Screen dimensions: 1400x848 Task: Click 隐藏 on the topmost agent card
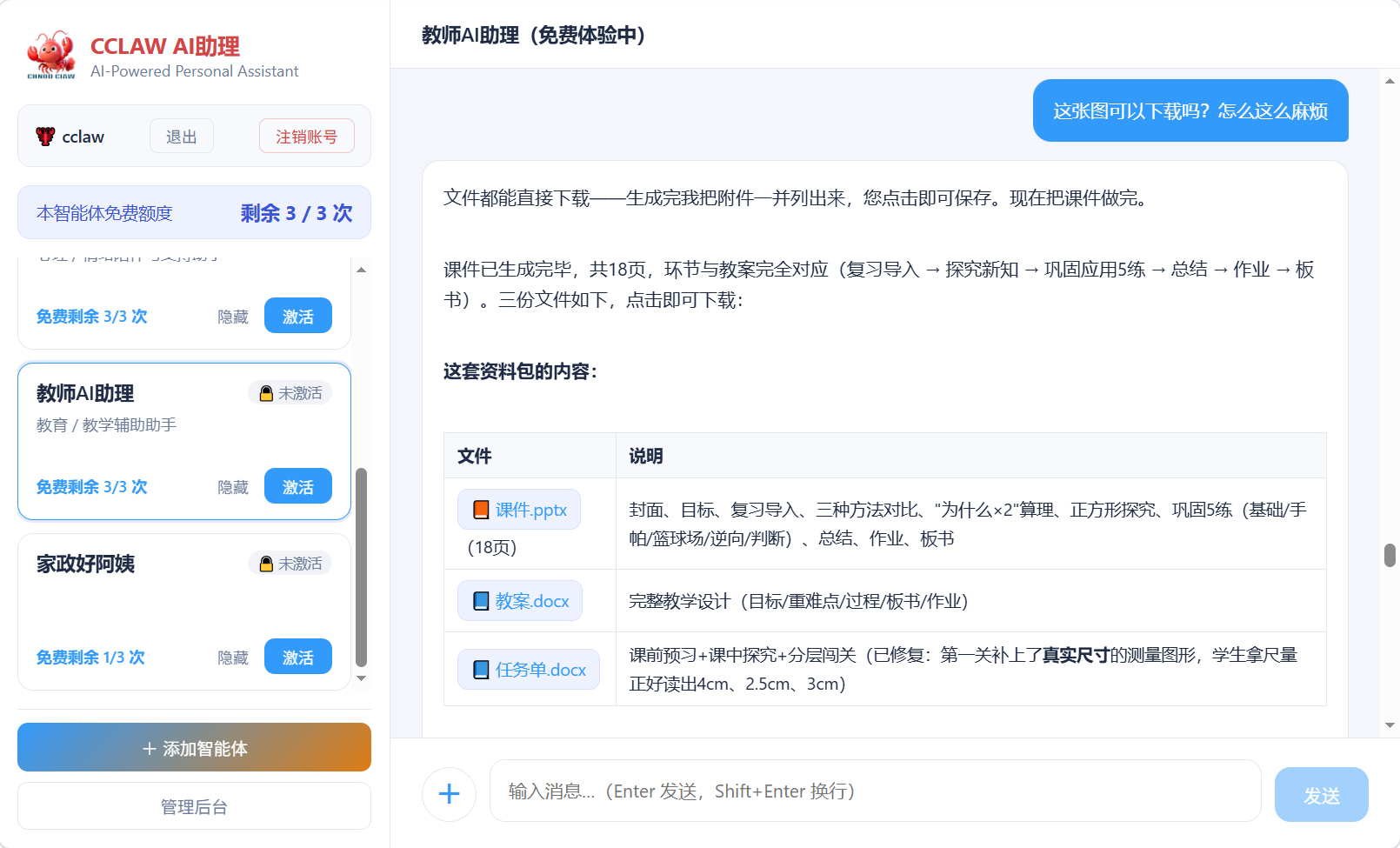(x=233, y=317)
